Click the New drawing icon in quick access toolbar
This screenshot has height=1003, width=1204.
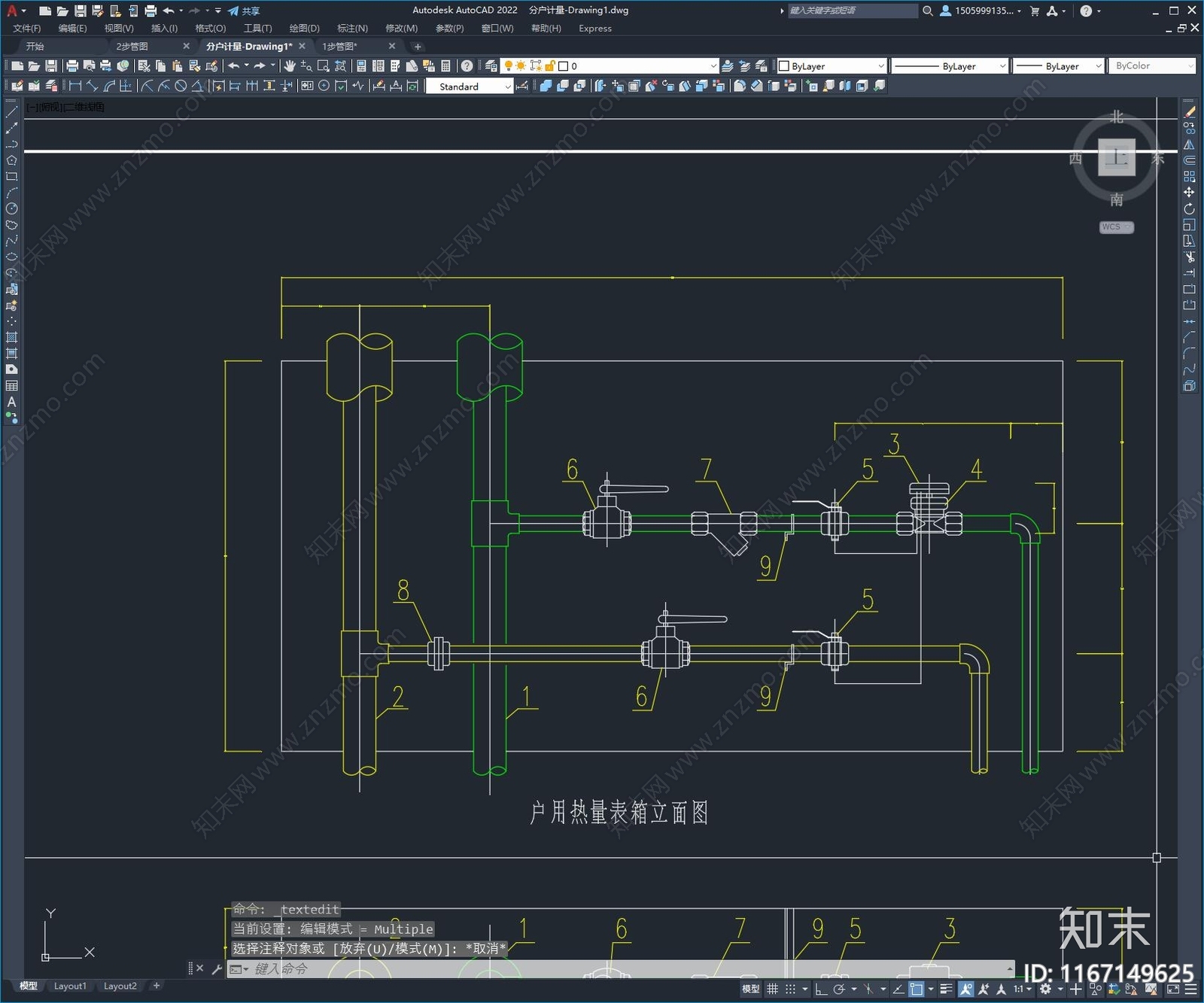point(45,11)
